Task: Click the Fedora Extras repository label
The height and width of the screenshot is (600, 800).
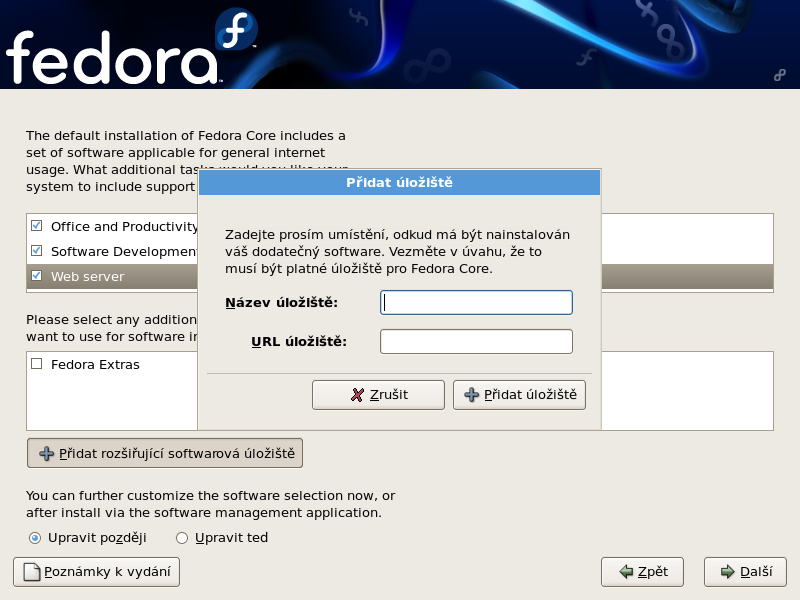Action: (x=95, y=365)
